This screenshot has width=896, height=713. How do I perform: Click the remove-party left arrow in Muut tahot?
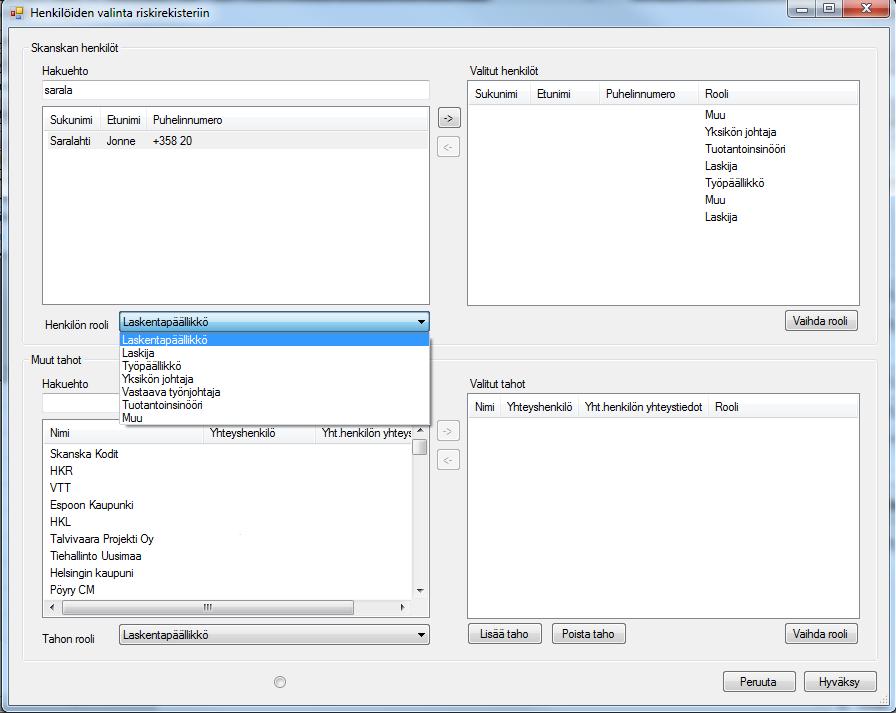click(449, 460)
